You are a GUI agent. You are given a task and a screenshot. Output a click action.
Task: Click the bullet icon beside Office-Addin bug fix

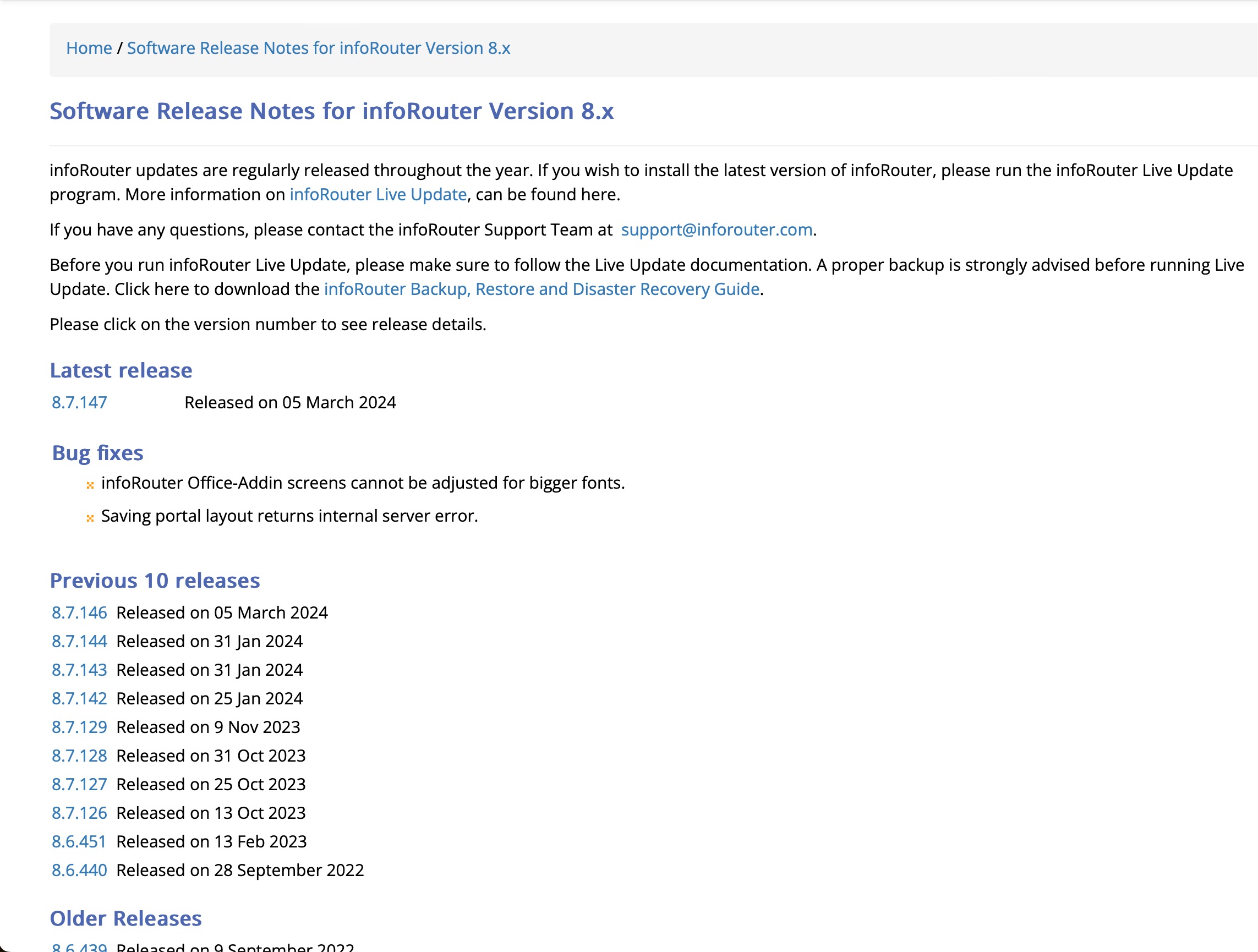[x=90, y=485]
